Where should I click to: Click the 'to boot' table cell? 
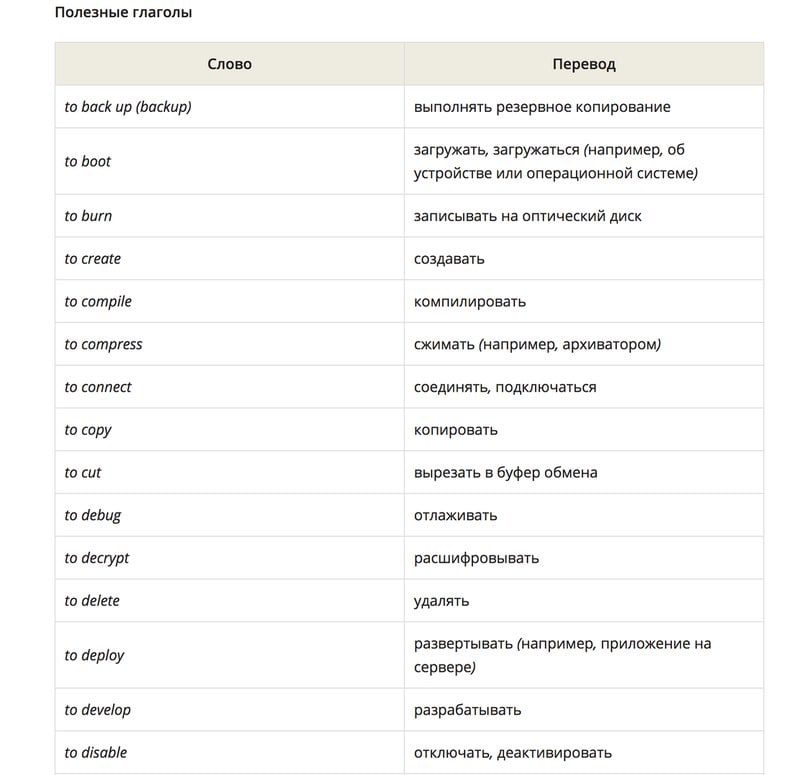click(x=230, y=161)
